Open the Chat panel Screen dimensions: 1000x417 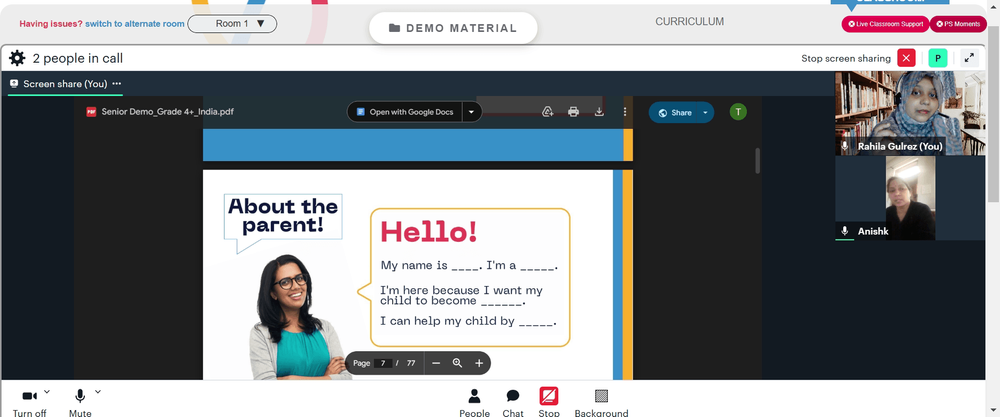[513, 403]
